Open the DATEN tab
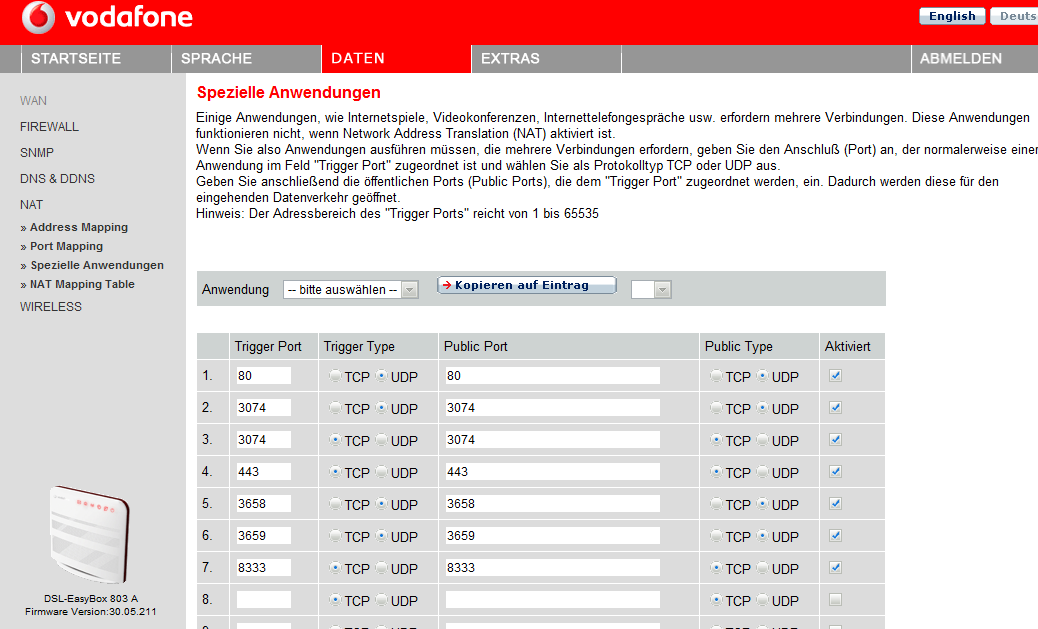 (x=358, y=59)
